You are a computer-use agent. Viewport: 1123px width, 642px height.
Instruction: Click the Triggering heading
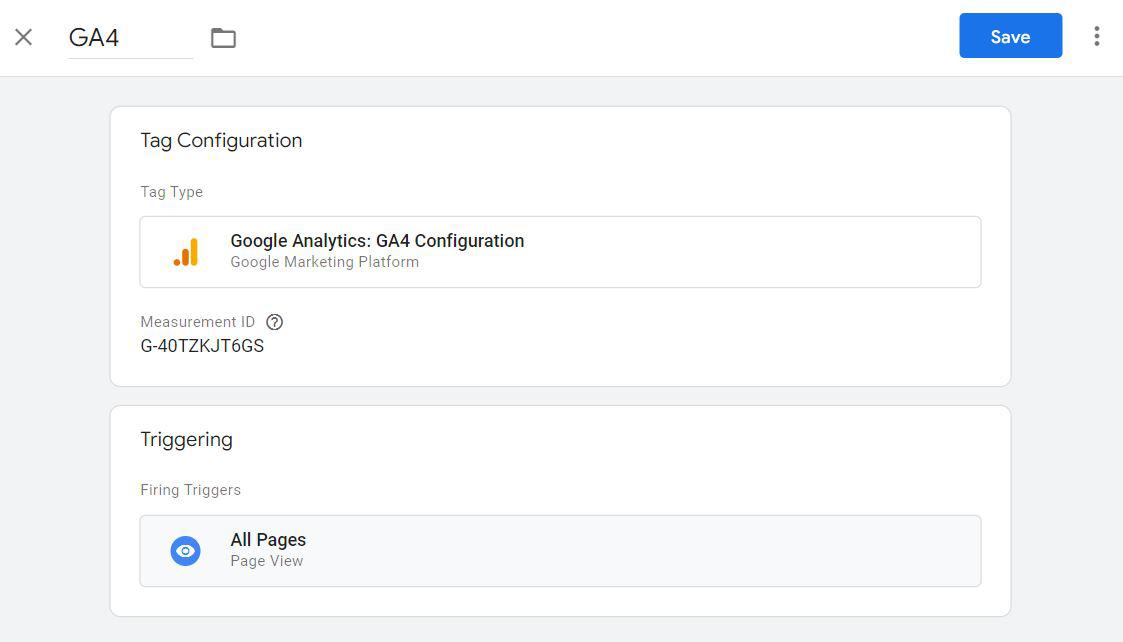point(186,439)
